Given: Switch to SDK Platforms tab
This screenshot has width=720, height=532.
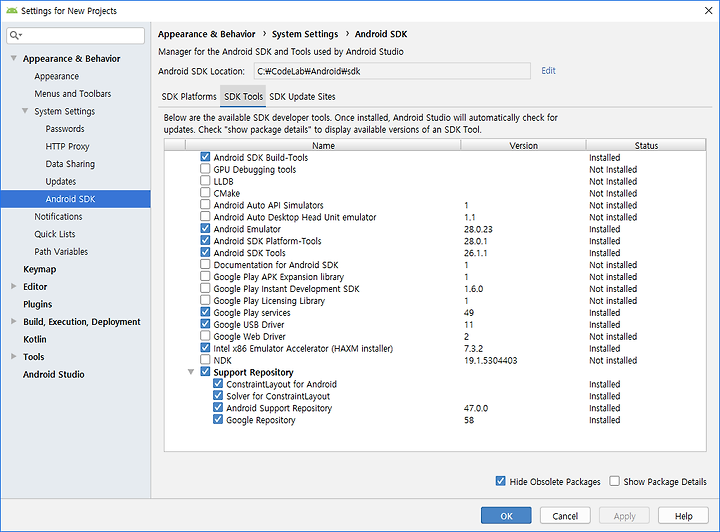Looking at the screenshot, I should pos(189,96).
